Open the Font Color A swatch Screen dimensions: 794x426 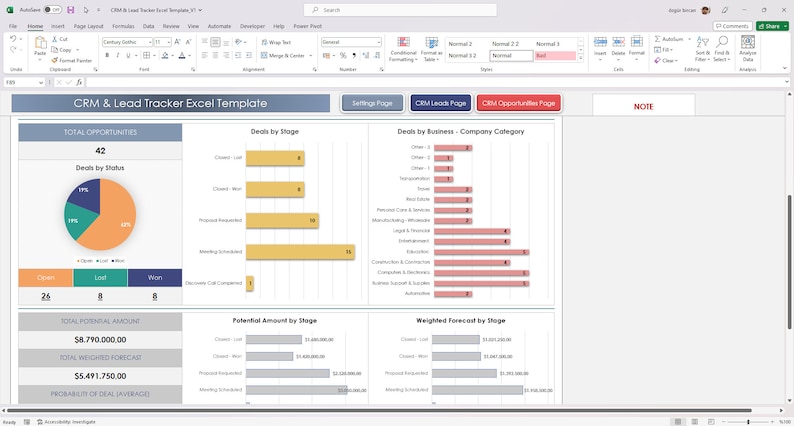coord(182,55)
